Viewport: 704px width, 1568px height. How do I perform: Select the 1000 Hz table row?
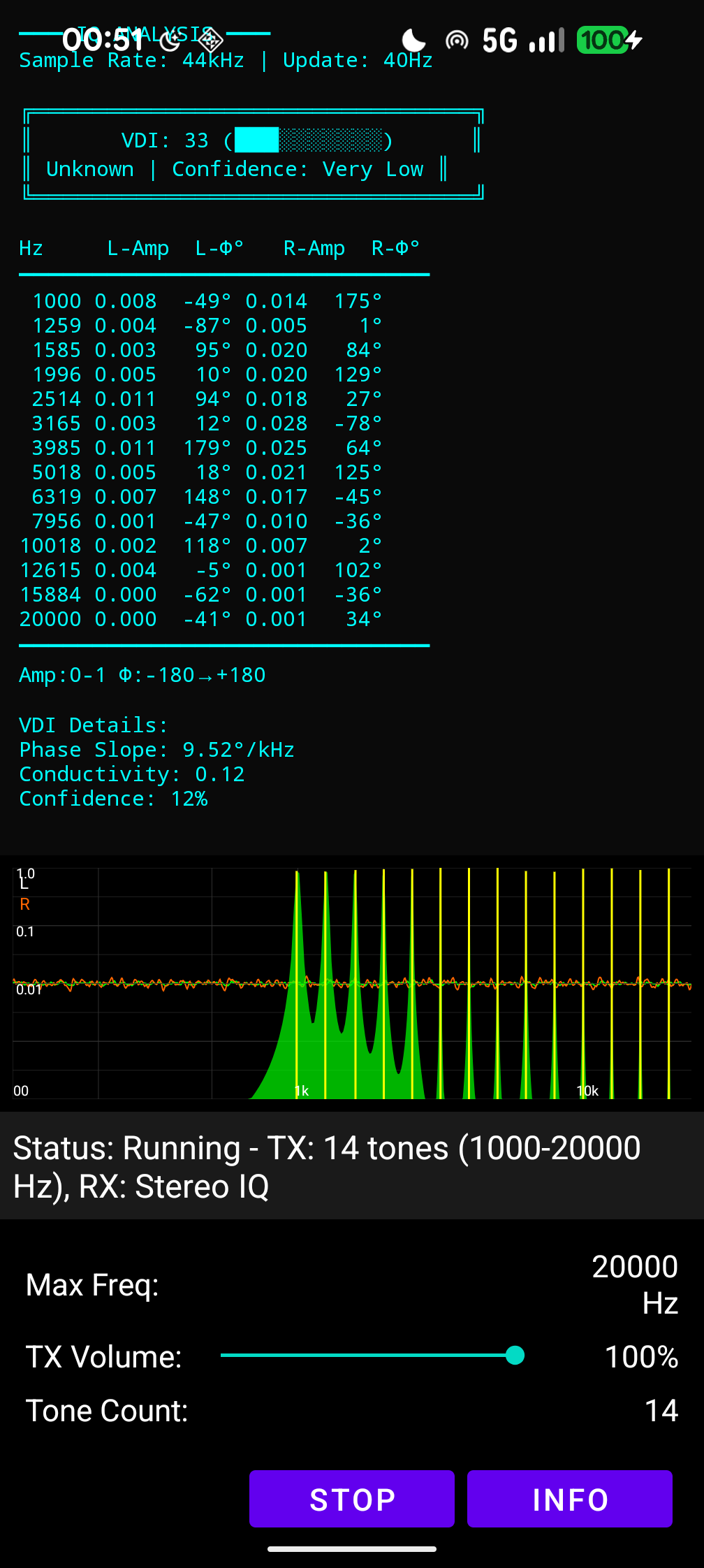coord(201,301)
